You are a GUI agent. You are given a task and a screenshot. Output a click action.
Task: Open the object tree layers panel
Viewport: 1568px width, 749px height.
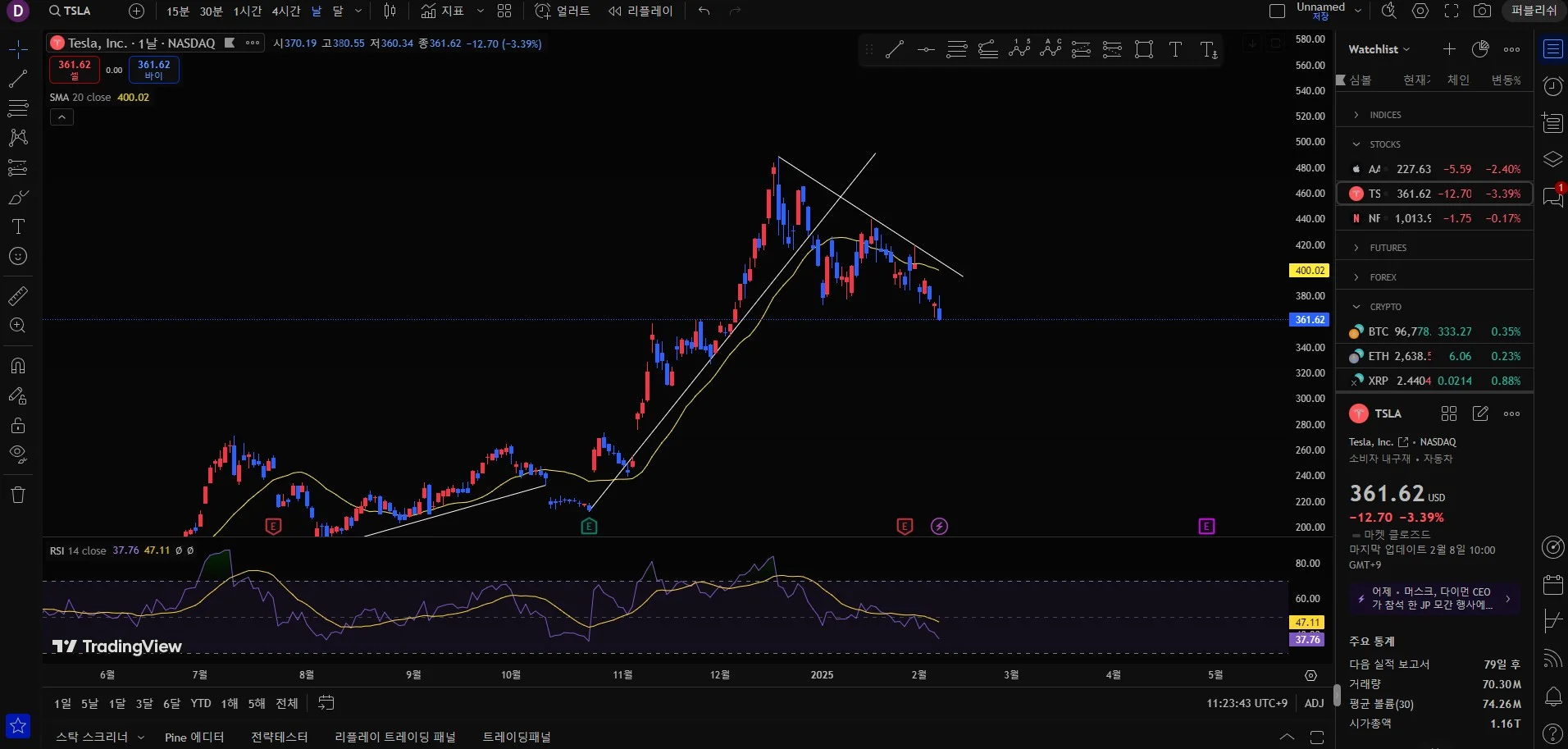[x=1552, y=159]
